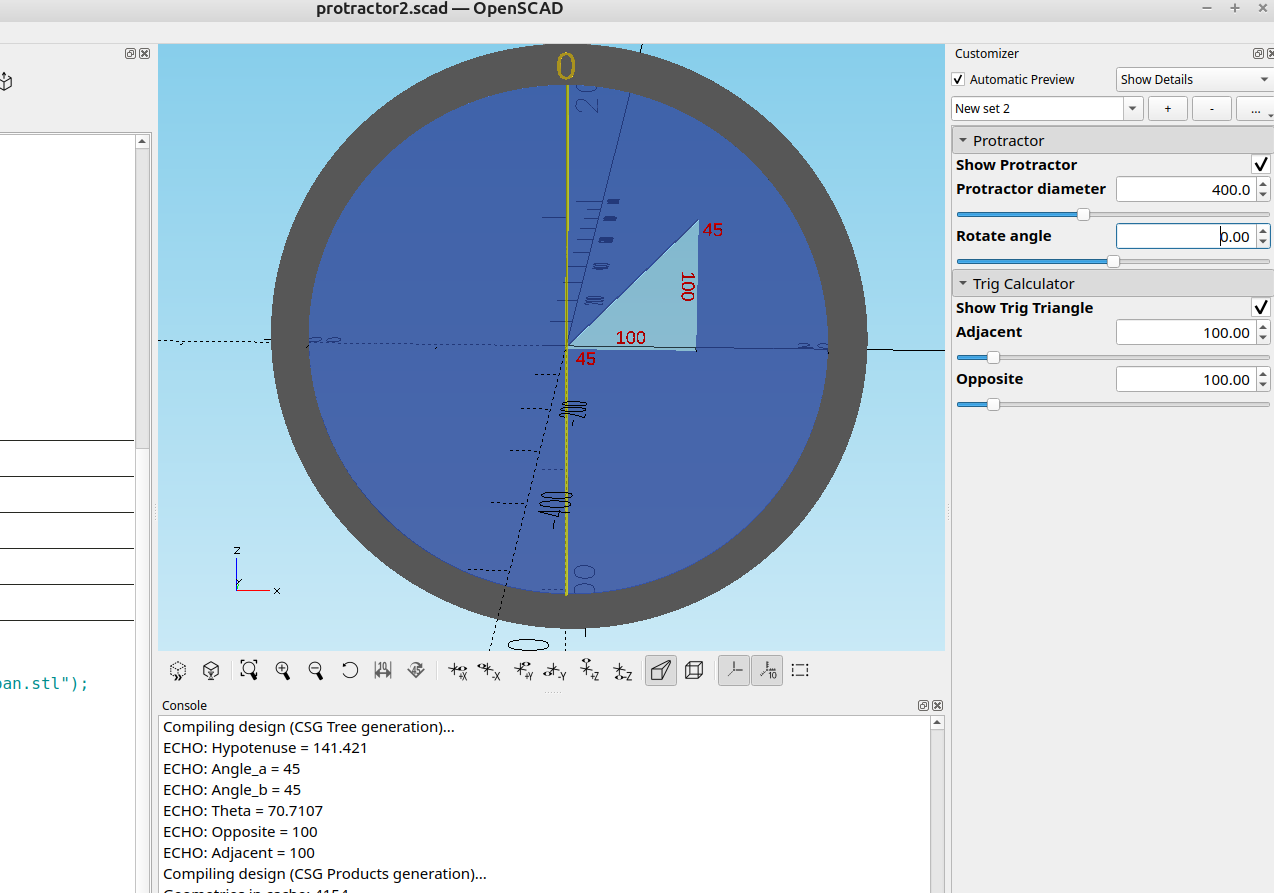Uncheck the Show Trig Triangle checkbox
The image size is (1274, 893).
[x=1260, y=308]
